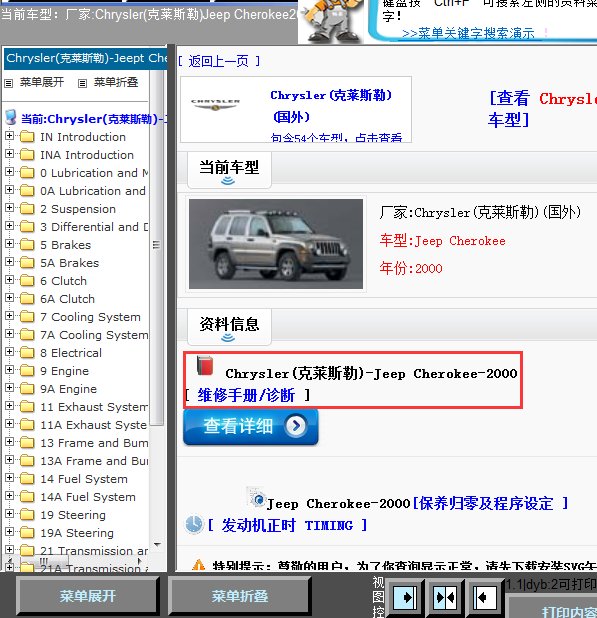This screenshot has height=618, width=597.
Task: Click the warning triangle icon near 特别提示
Action: 199,565
